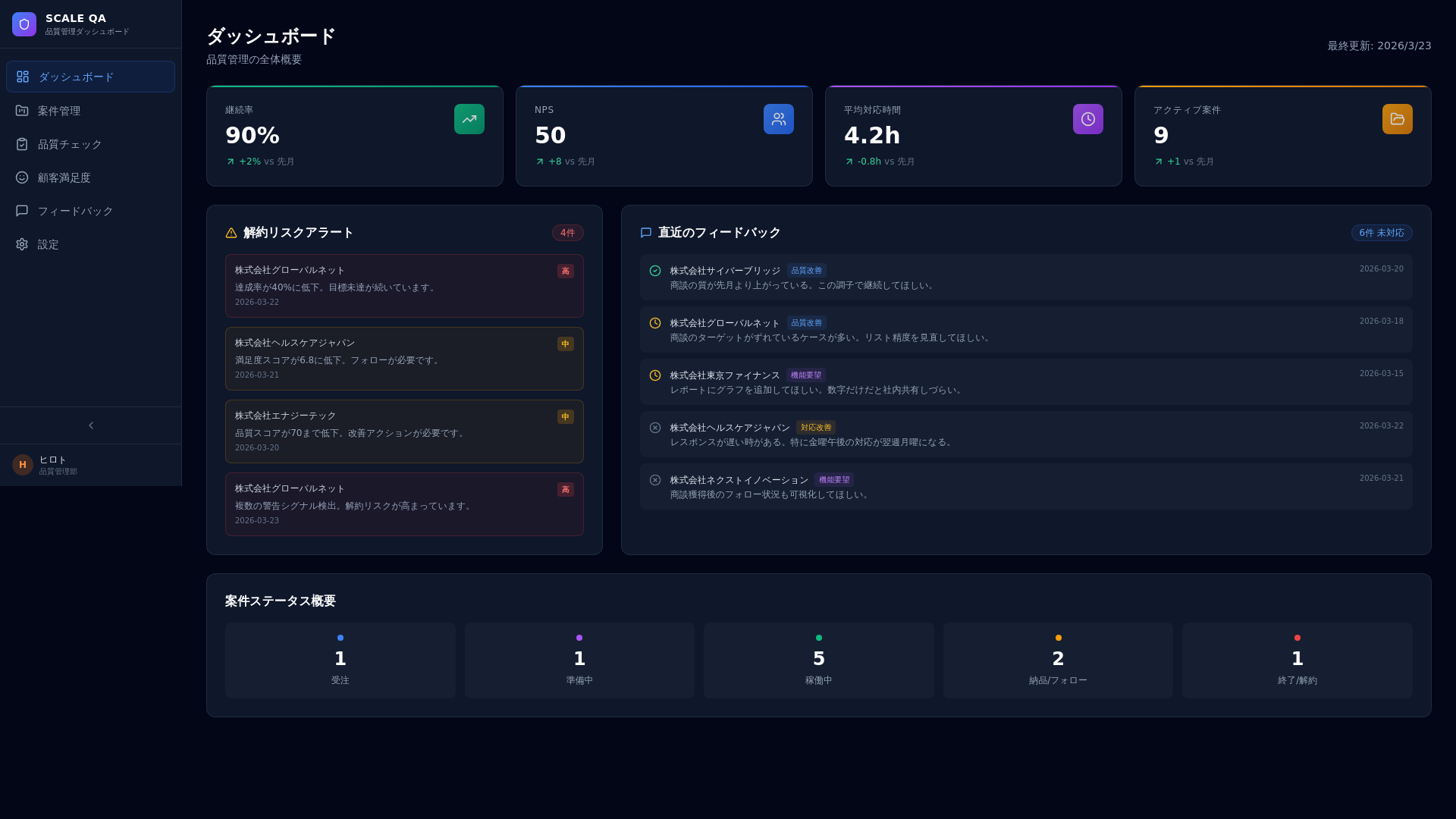Click the -0.8h vs 先月 trend text
1456x819 pixels.
(886, 162)
